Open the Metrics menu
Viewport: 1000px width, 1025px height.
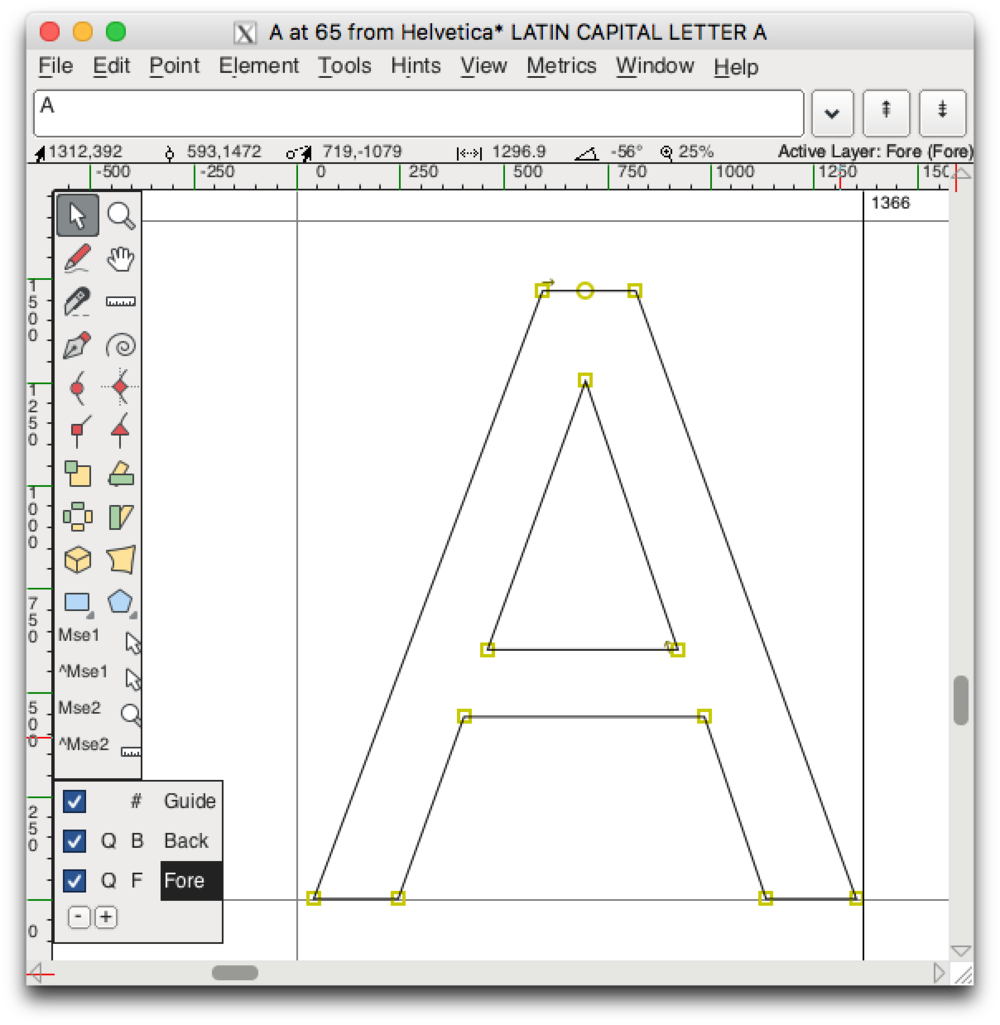point(561,66)
